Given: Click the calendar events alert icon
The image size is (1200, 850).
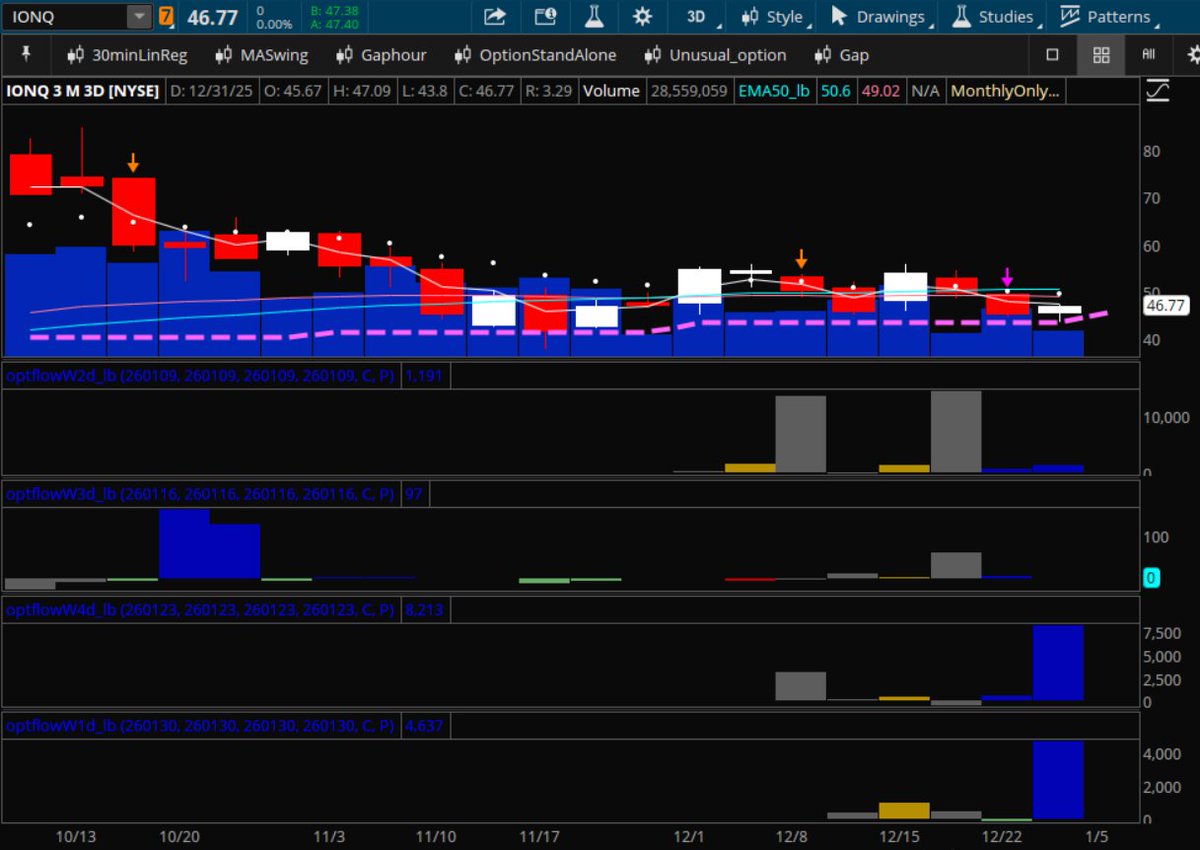Looking at the screenshot, I should point(544,16).
